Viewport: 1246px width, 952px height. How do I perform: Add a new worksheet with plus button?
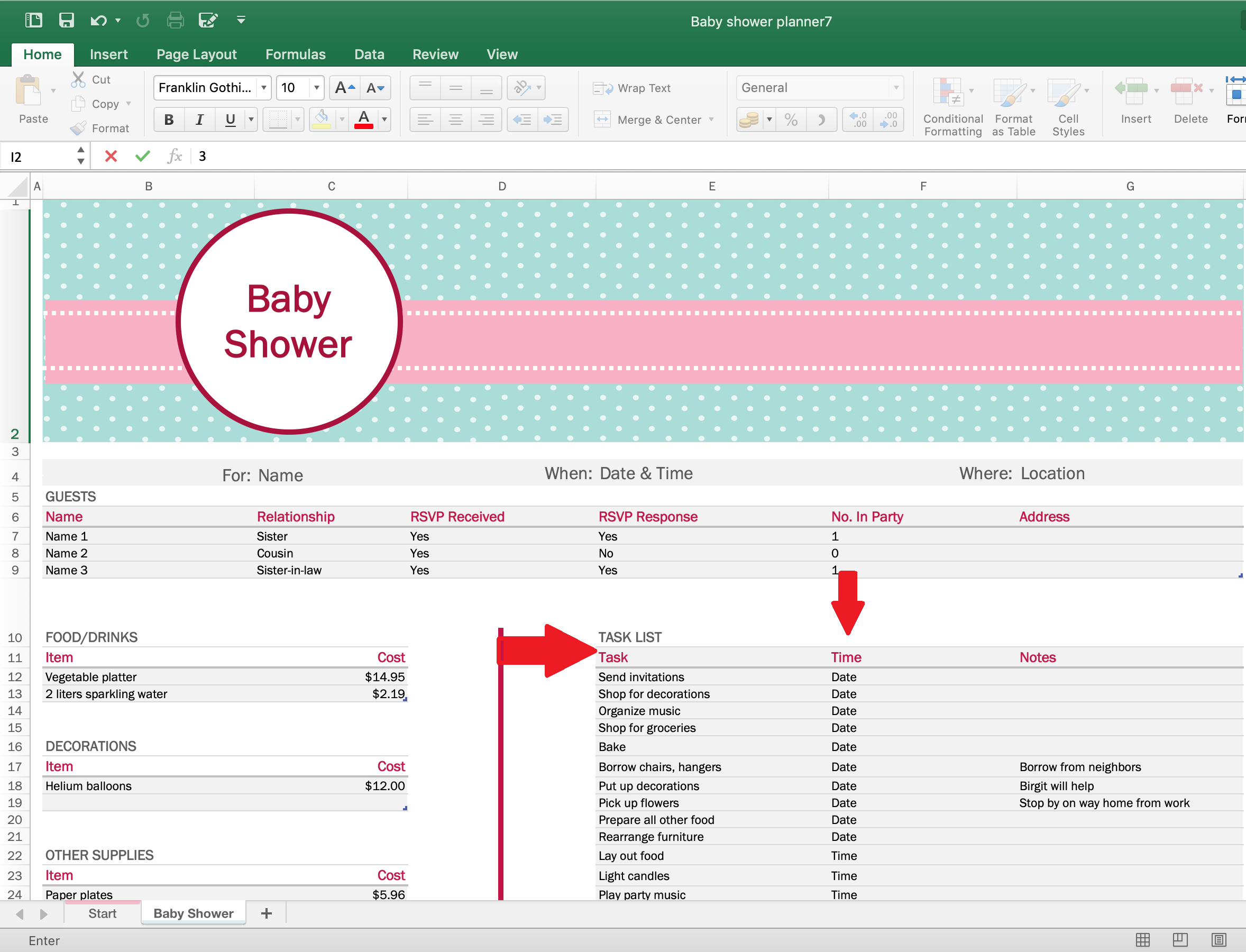[265, 913]
